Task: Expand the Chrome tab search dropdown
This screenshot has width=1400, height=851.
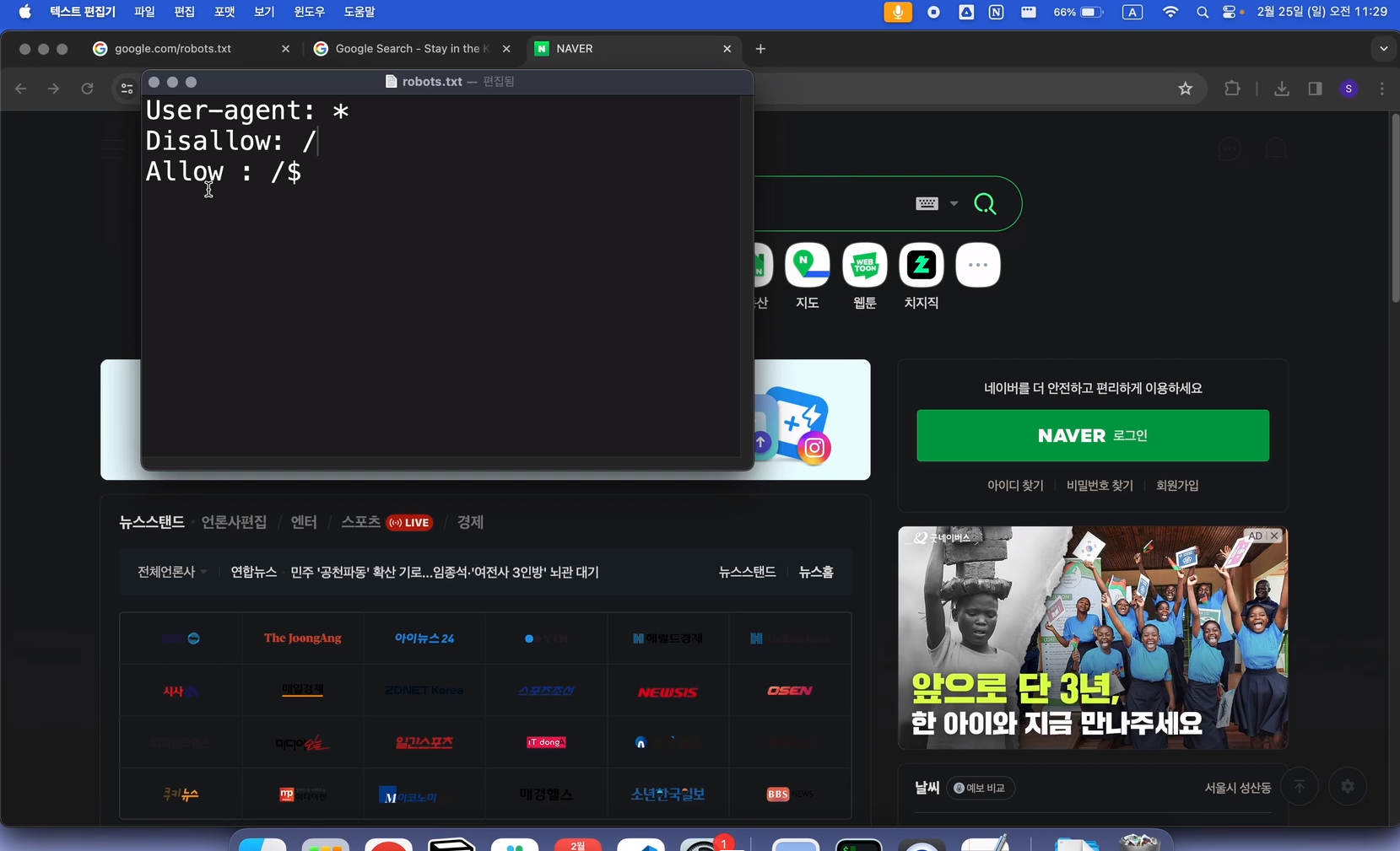Action: coord(1383,49)
